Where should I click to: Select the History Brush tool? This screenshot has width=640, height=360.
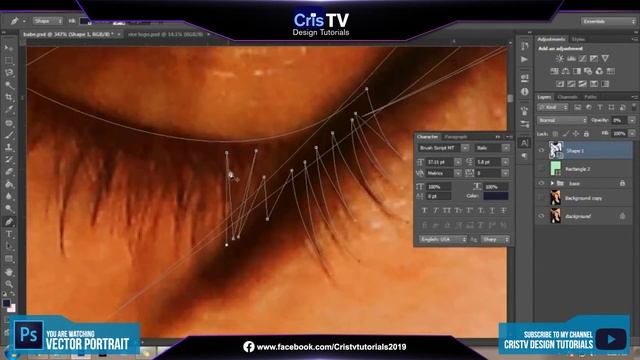[x=9, y=160]
